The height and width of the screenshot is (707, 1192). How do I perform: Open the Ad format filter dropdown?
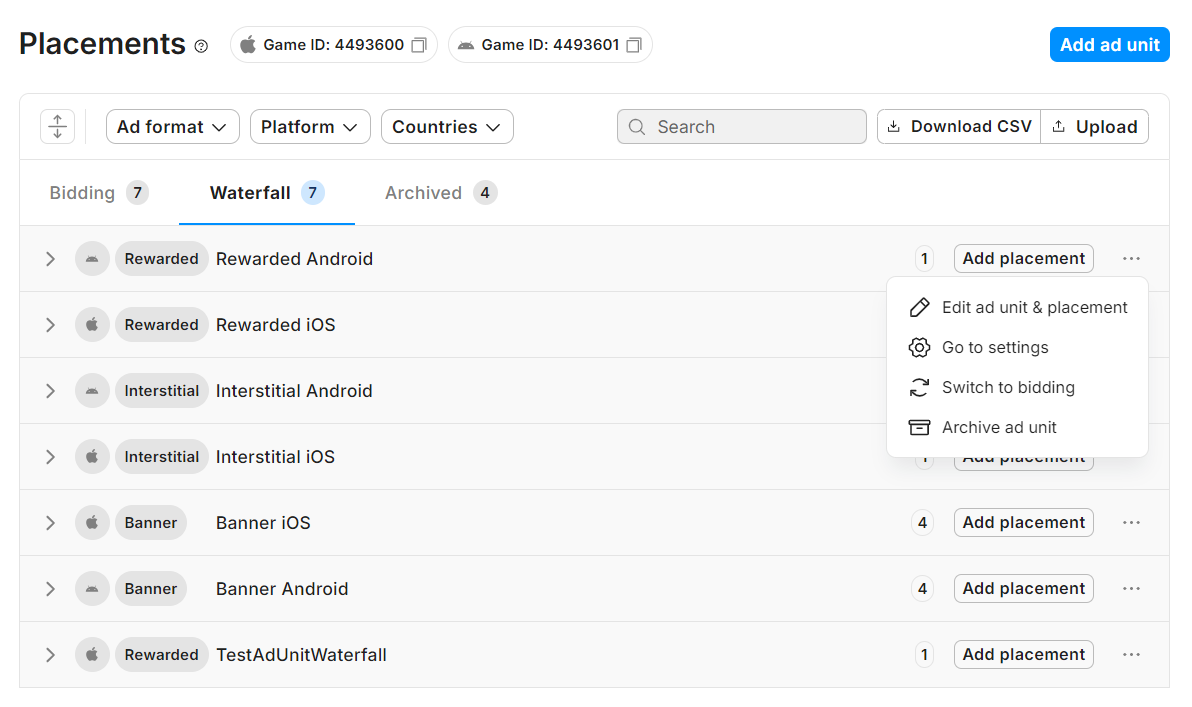pyautogui.click(x=172, y=127)
